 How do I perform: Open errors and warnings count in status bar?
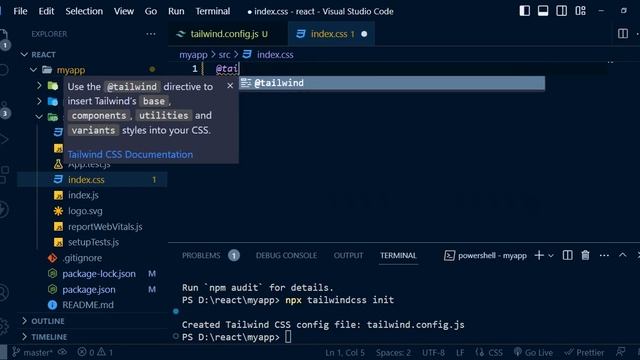pyautogui.click(x=95, y=352)
